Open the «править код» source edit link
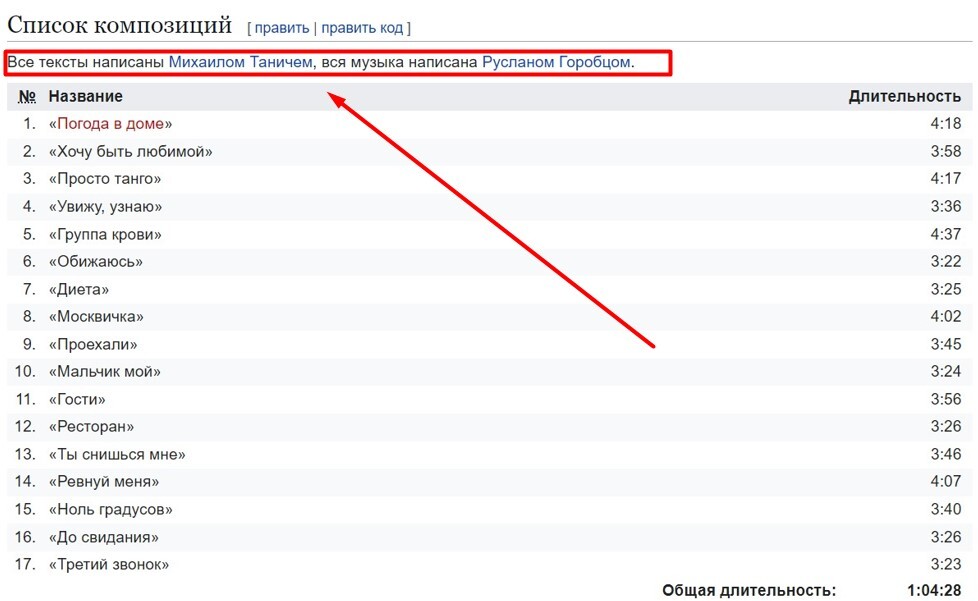Screen dimensions: 978x601 pyautogui.click(x=362, y=28)
